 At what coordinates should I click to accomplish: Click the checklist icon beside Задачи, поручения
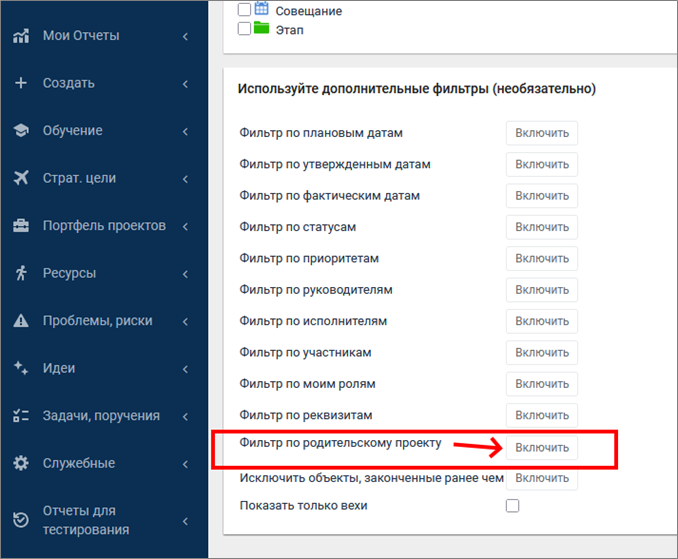(x=21, y=416)
